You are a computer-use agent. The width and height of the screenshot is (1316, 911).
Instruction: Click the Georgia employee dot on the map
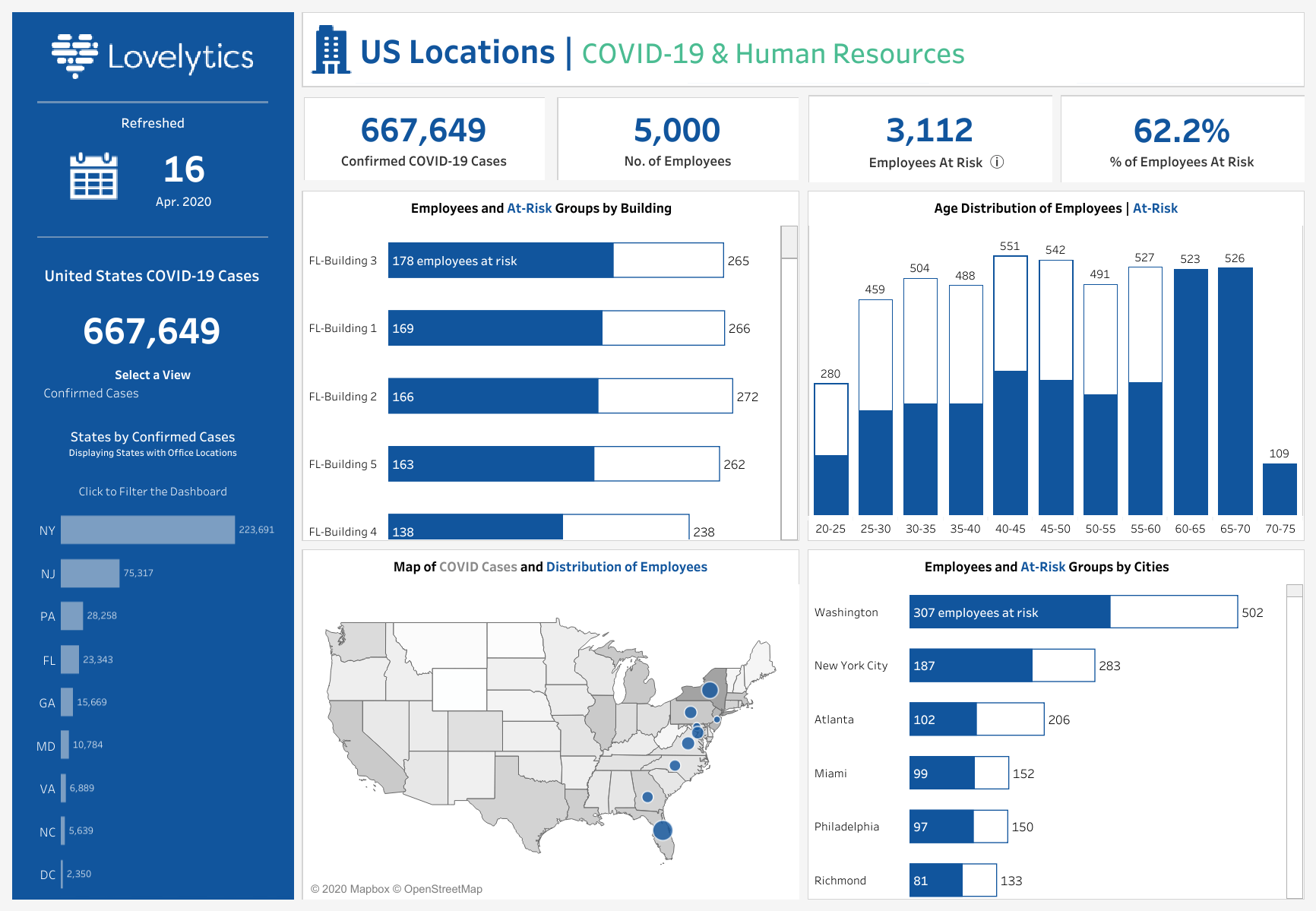(x=647, y=797)
